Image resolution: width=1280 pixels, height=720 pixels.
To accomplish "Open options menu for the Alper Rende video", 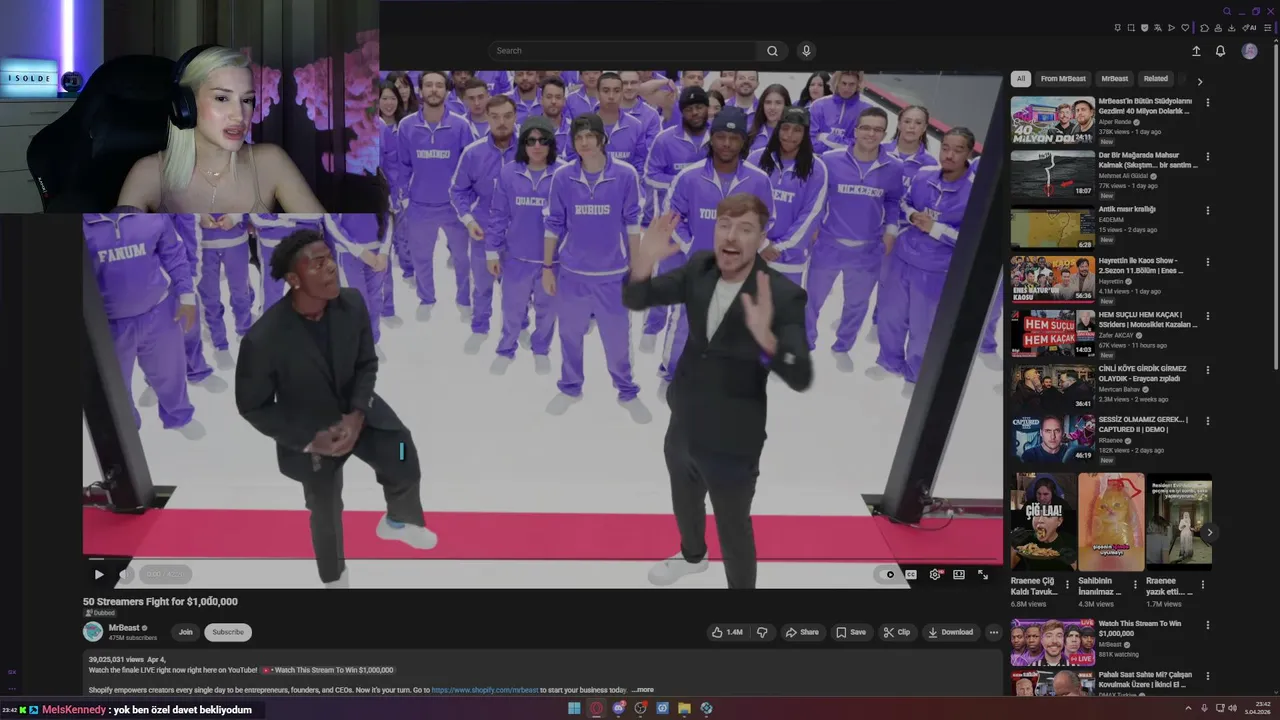I will pos(1207,102).
